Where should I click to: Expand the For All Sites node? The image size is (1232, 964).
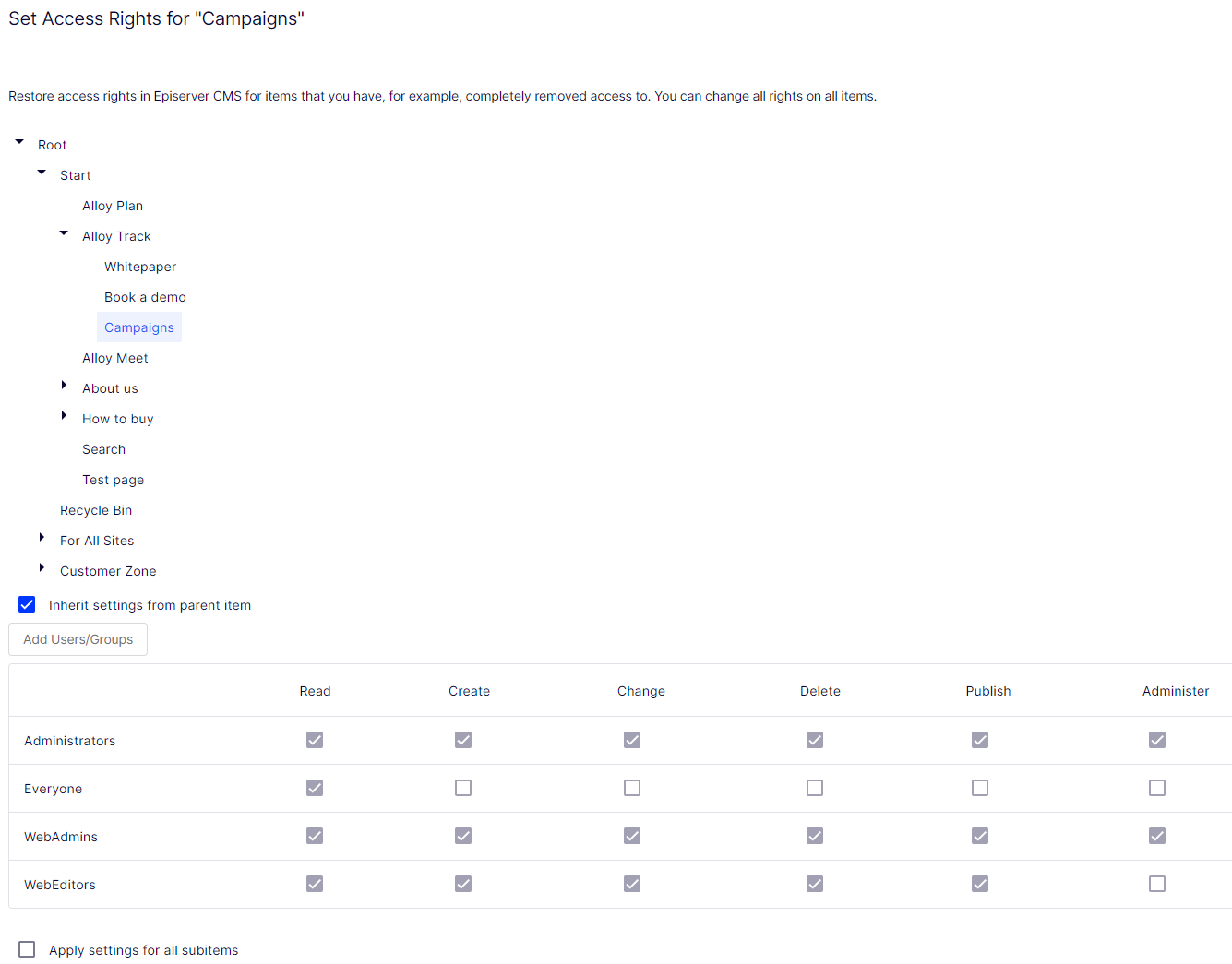click(41, 537)
